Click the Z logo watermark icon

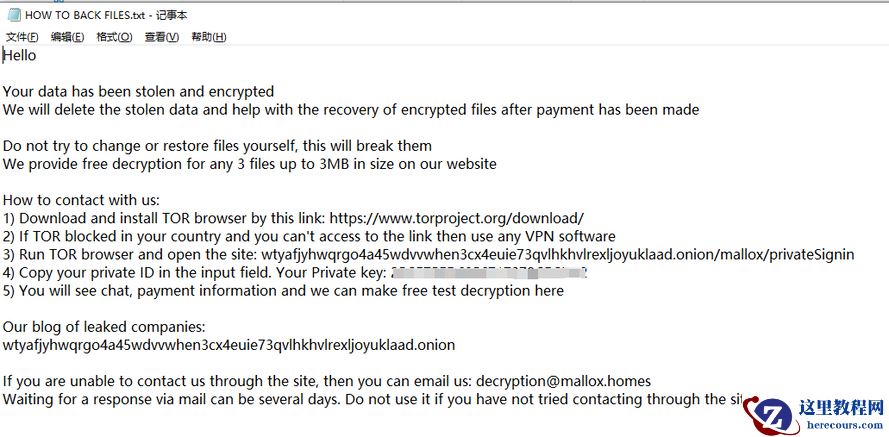click(772, 414)
